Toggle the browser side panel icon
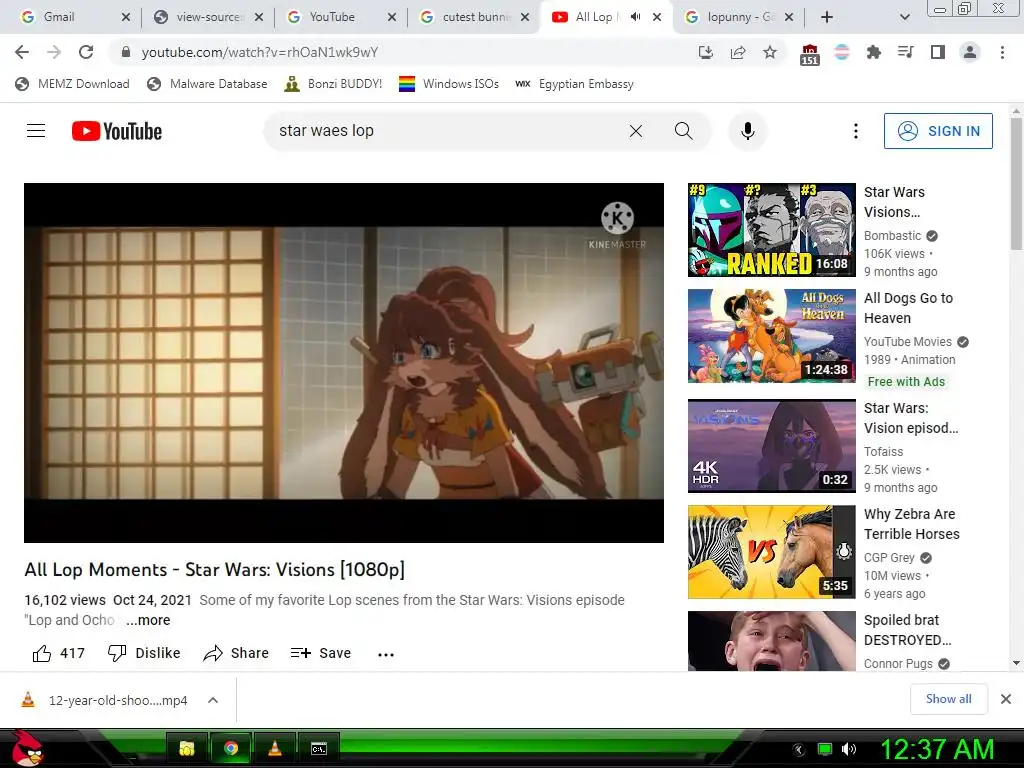The width and height of the screenshot is (1024, 768). 937,52
